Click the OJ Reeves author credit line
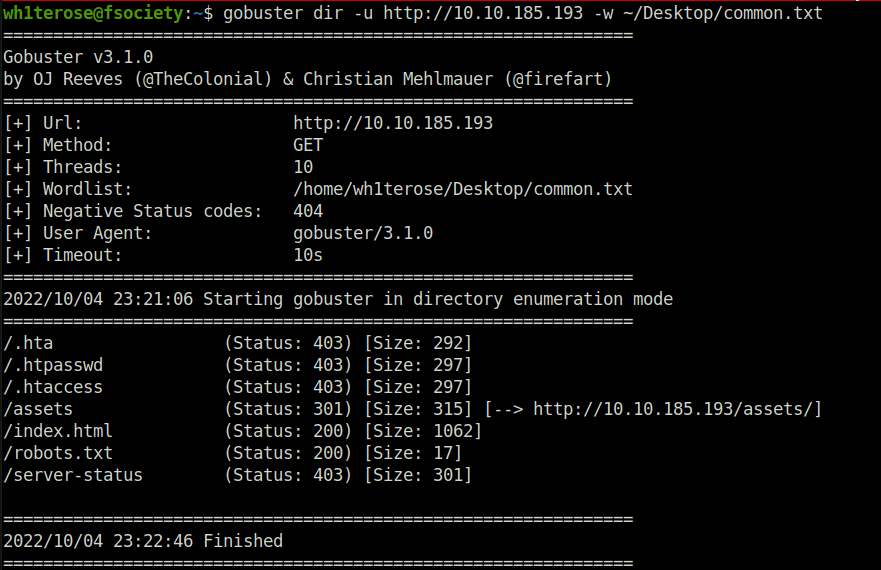 (308, 79)
